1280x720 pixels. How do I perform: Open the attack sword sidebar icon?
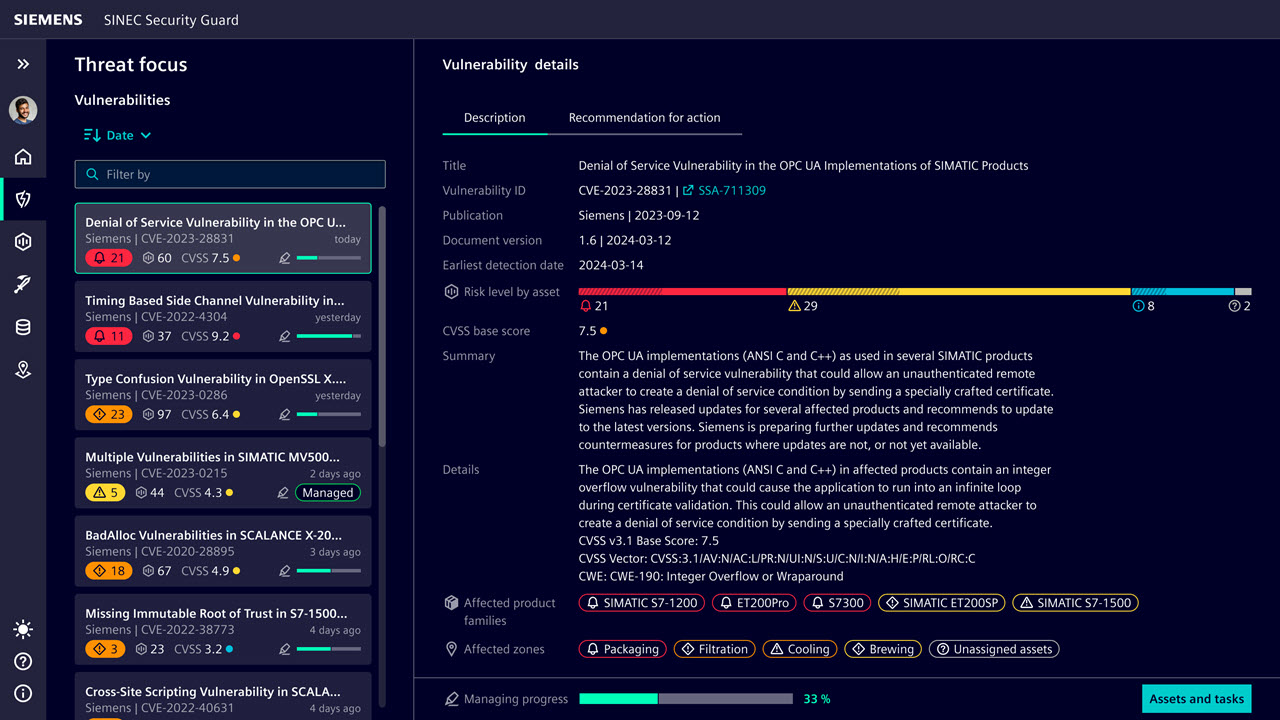[23, 285]
